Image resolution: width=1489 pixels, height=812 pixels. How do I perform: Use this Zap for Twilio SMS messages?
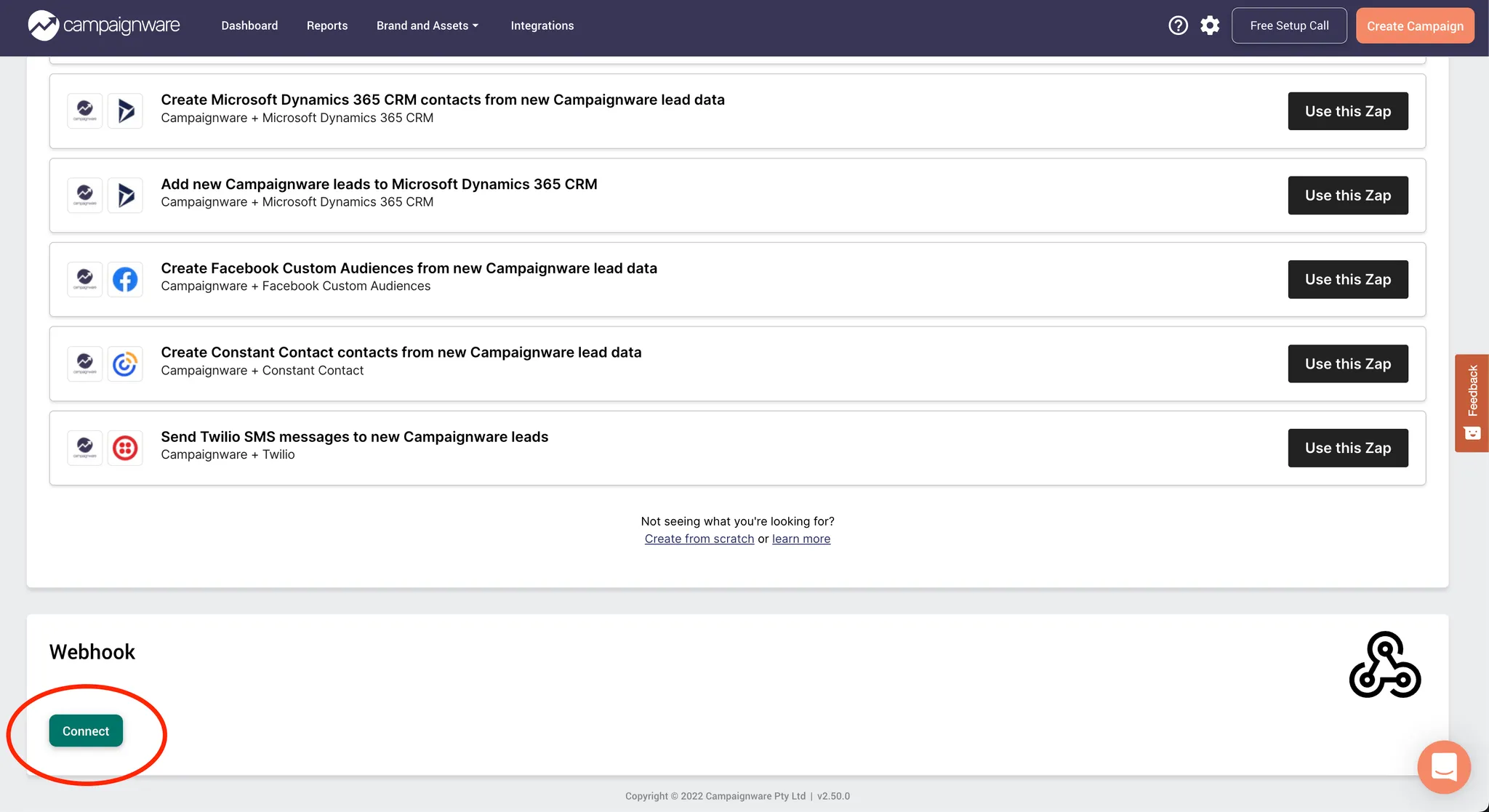(x=1348, y=449)
